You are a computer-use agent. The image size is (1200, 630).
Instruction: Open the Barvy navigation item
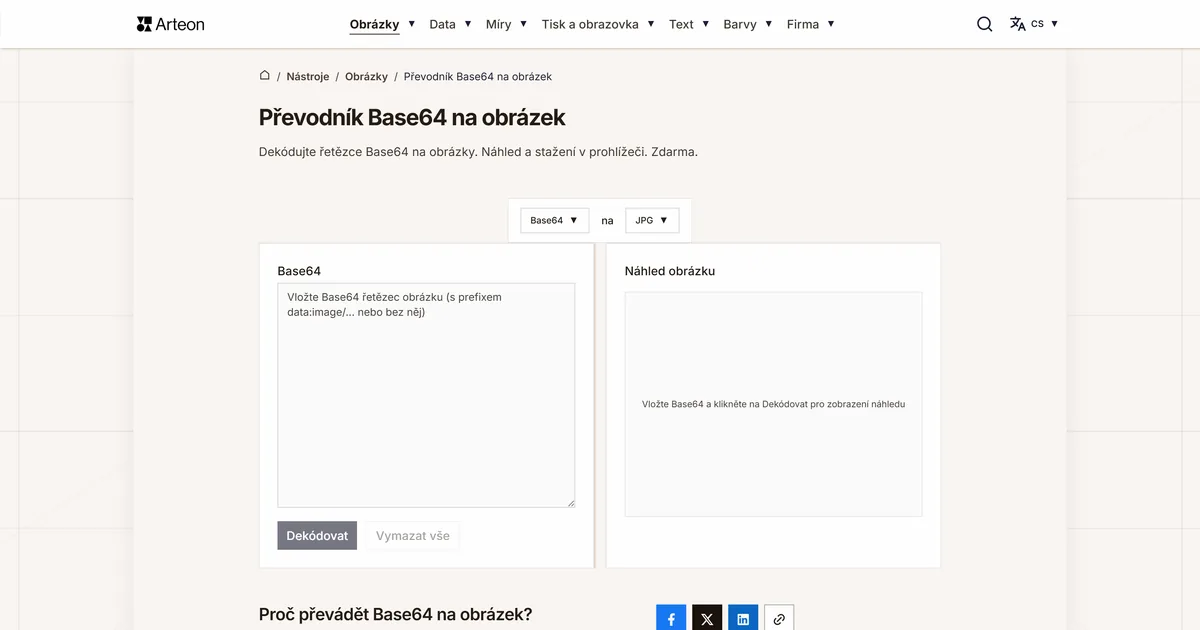pos(740,24)
